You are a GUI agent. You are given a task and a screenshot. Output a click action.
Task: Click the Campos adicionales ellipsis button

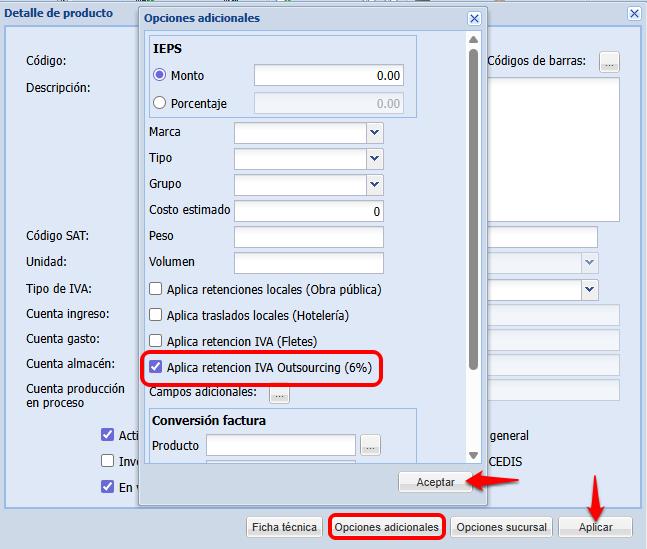coord(279,395)
